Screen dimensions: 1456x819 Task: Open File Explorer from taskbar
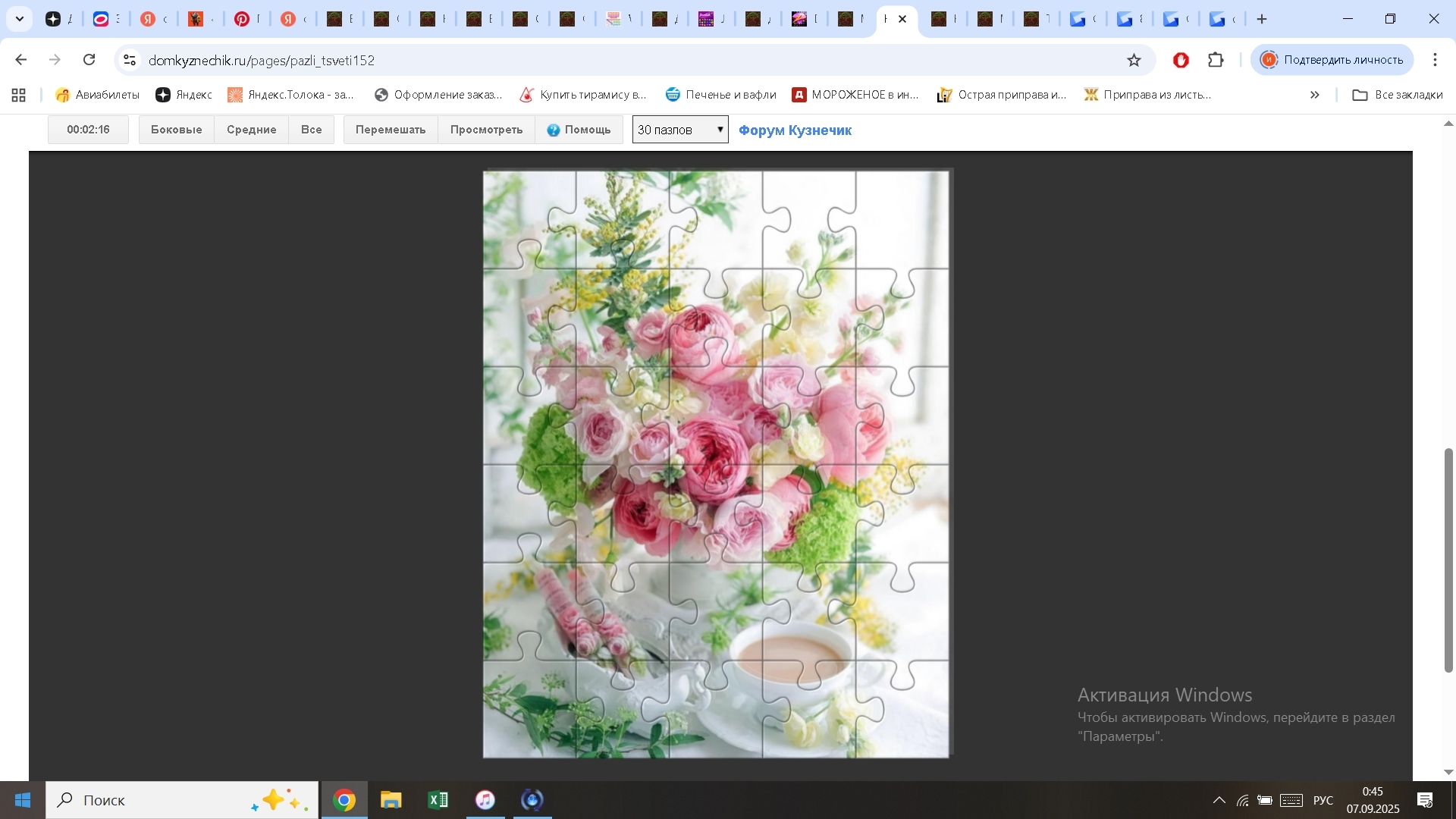[x=391, y=800]
